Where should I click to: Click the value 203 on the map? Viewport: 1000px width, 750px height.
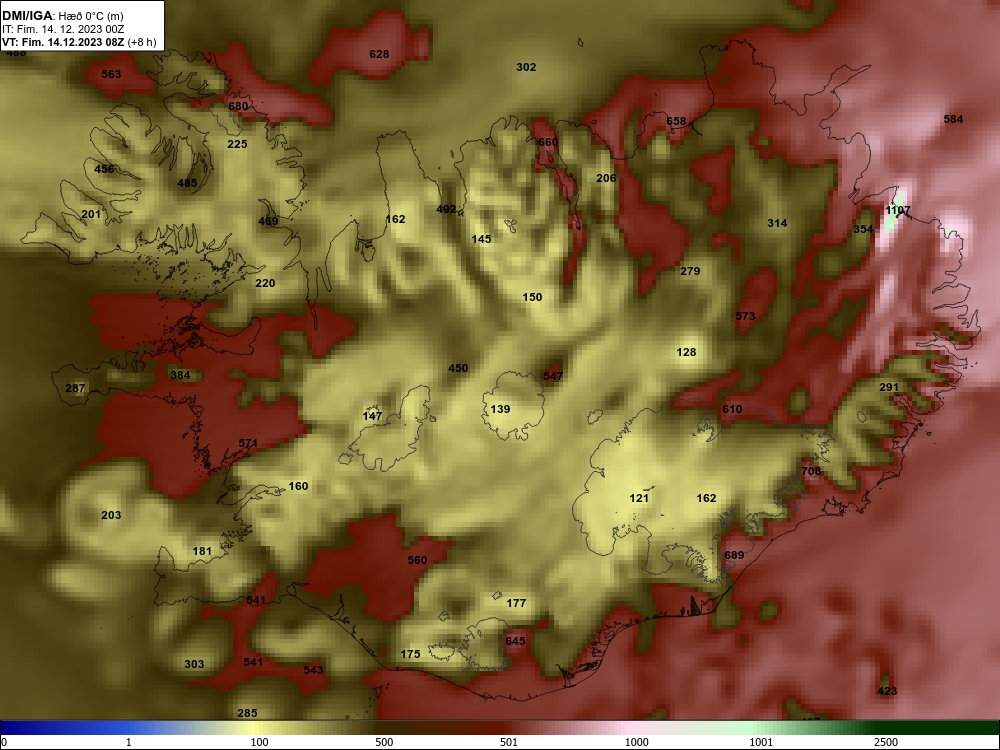[111, 515]
